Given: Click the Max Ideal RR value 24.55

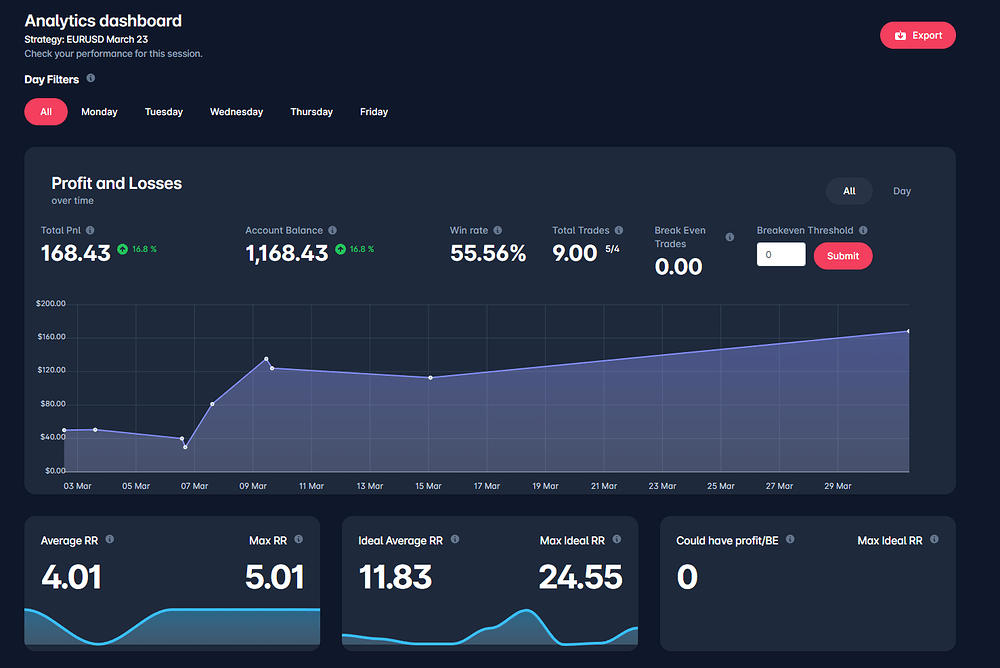Looking at the screenshot, I should 580,577.
